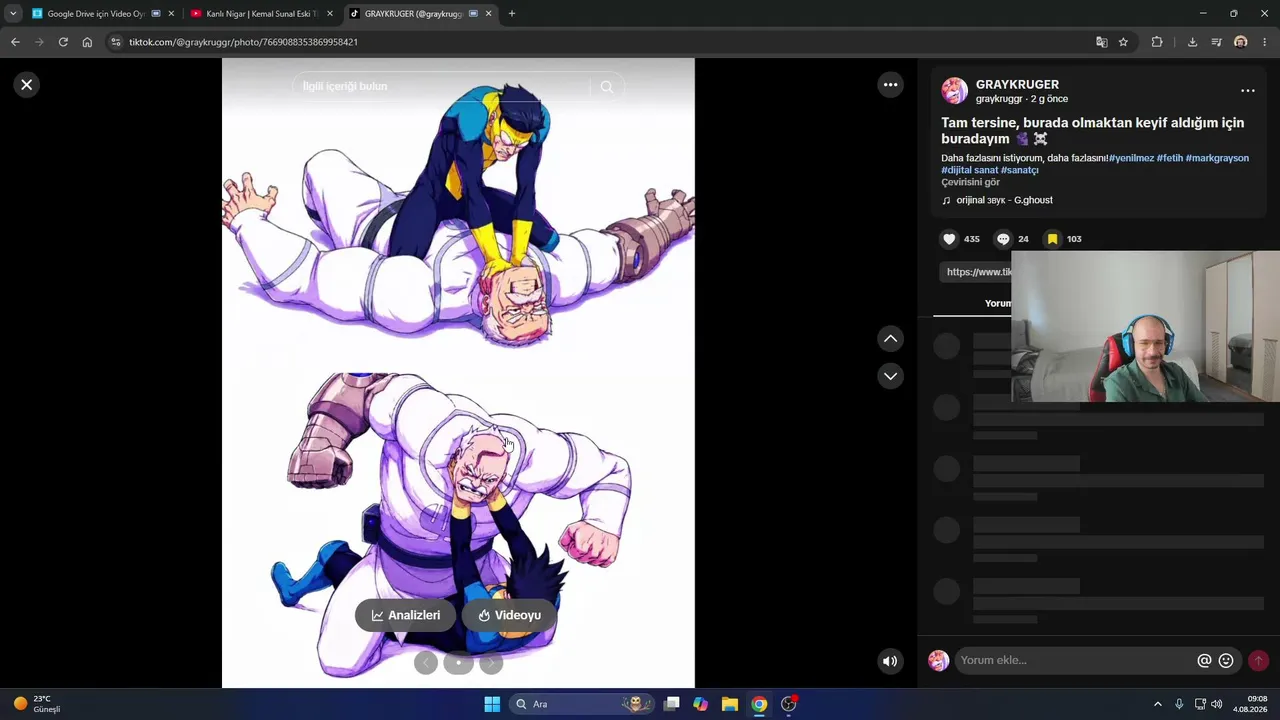Click the 'Yorum ekle...' comment field
Screen dimensions: 1280x720
(1075, 661)
